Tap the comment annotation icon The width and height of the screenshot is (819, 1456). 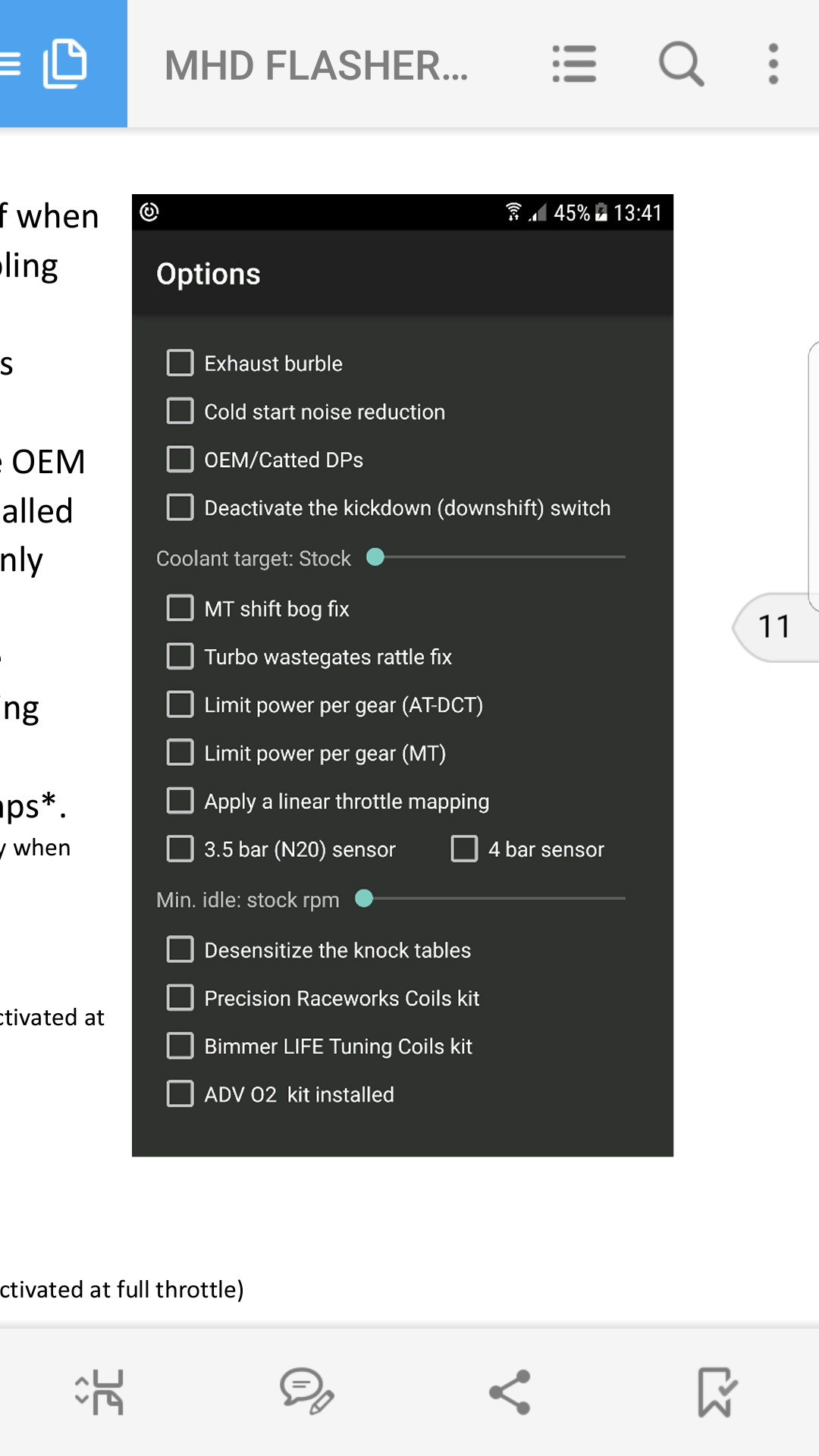[x=306, y=1392]
